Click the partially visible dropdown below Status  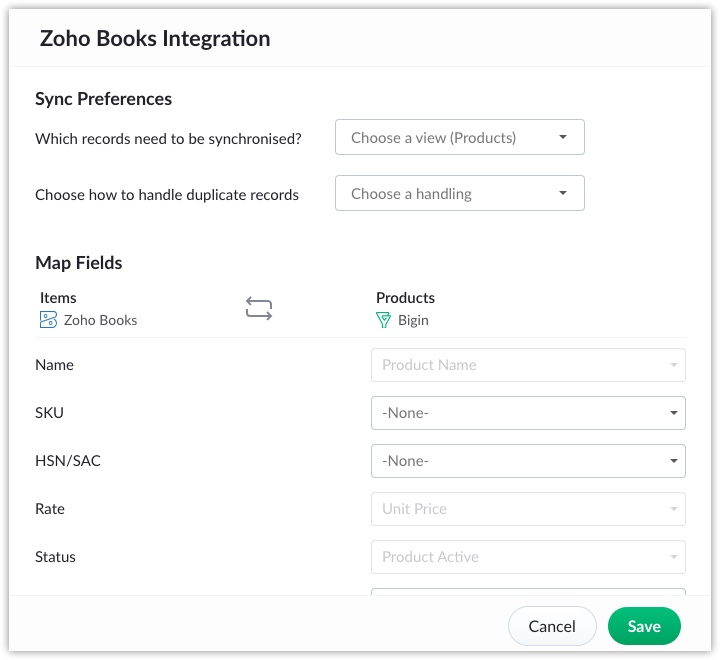527,591
